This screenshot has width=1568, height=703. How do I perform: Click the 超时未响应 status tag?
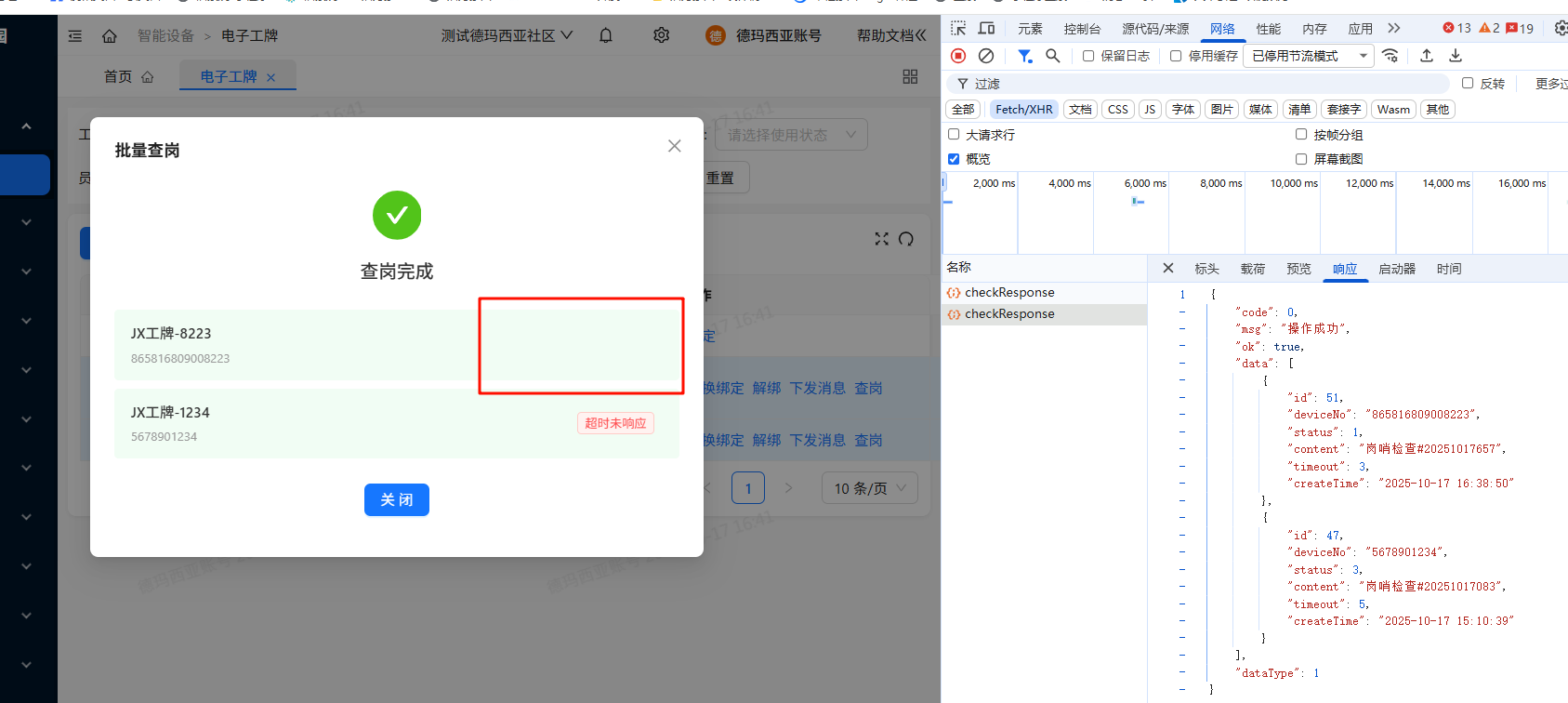615,423
